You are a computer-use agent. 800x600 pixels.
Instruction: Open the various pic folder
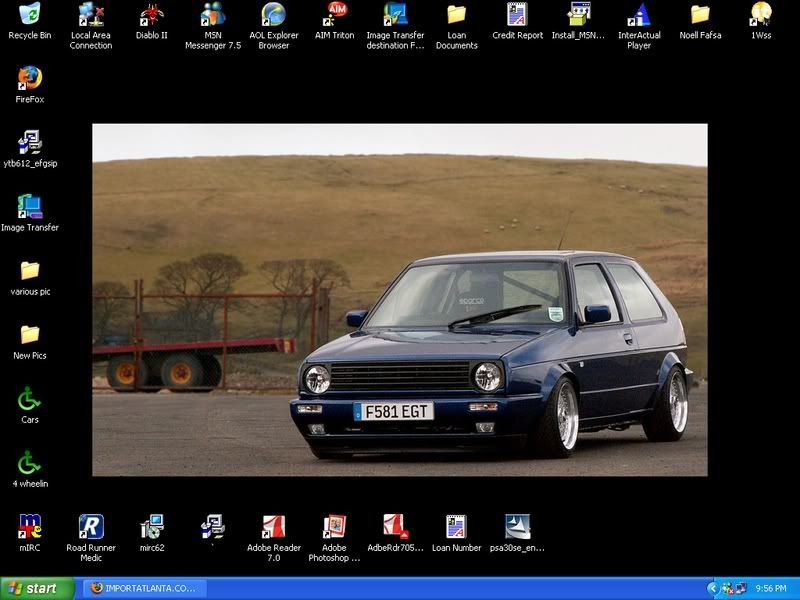30,270
